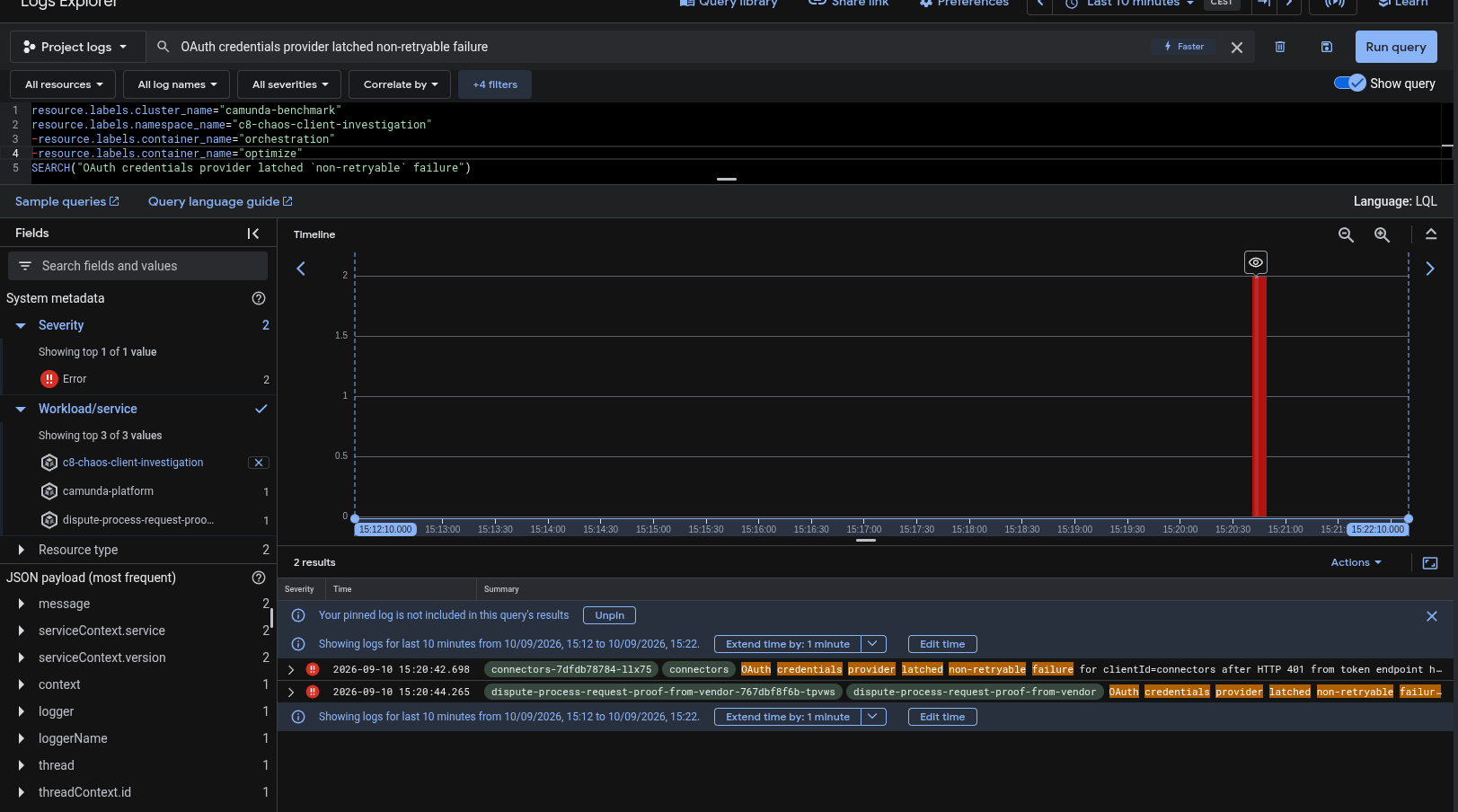This screenshot has height=812, width=1458.
Task: Move timeline to later time range
Action: tap(1430, 269)
